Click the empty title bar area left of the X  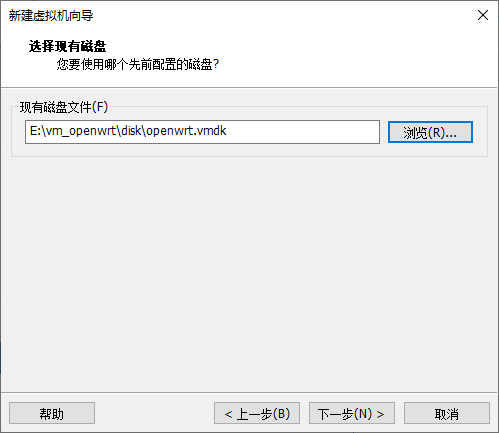[x=283, y=15]
